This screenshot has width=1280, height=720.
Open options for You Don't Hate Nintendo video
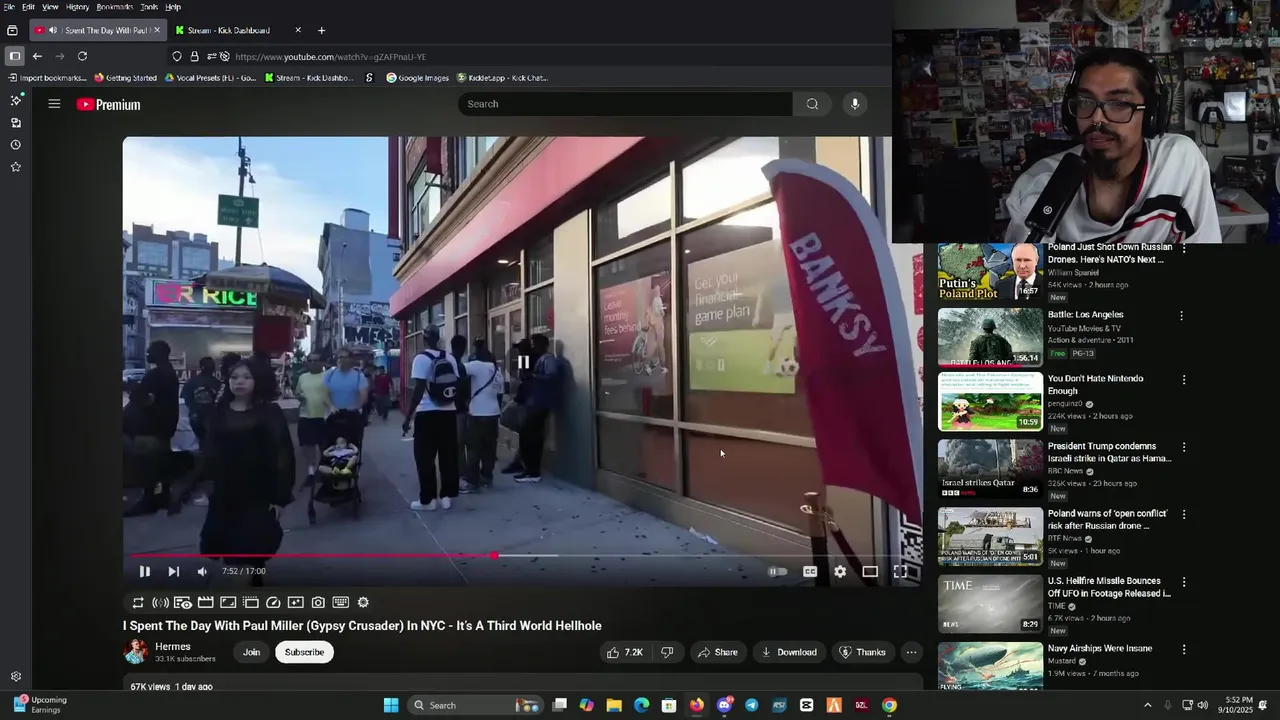point(1184,380)
